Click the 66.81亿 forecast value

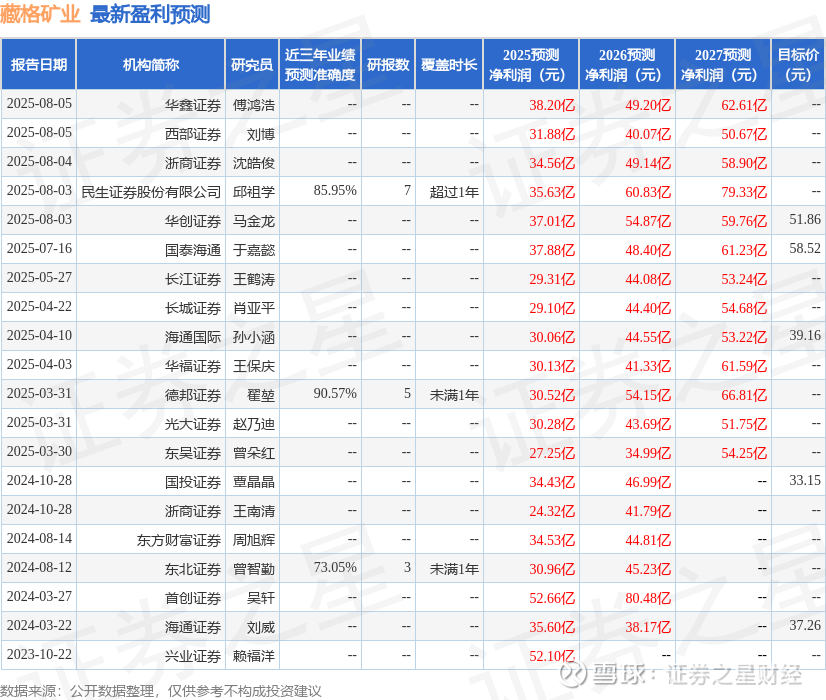744,395
